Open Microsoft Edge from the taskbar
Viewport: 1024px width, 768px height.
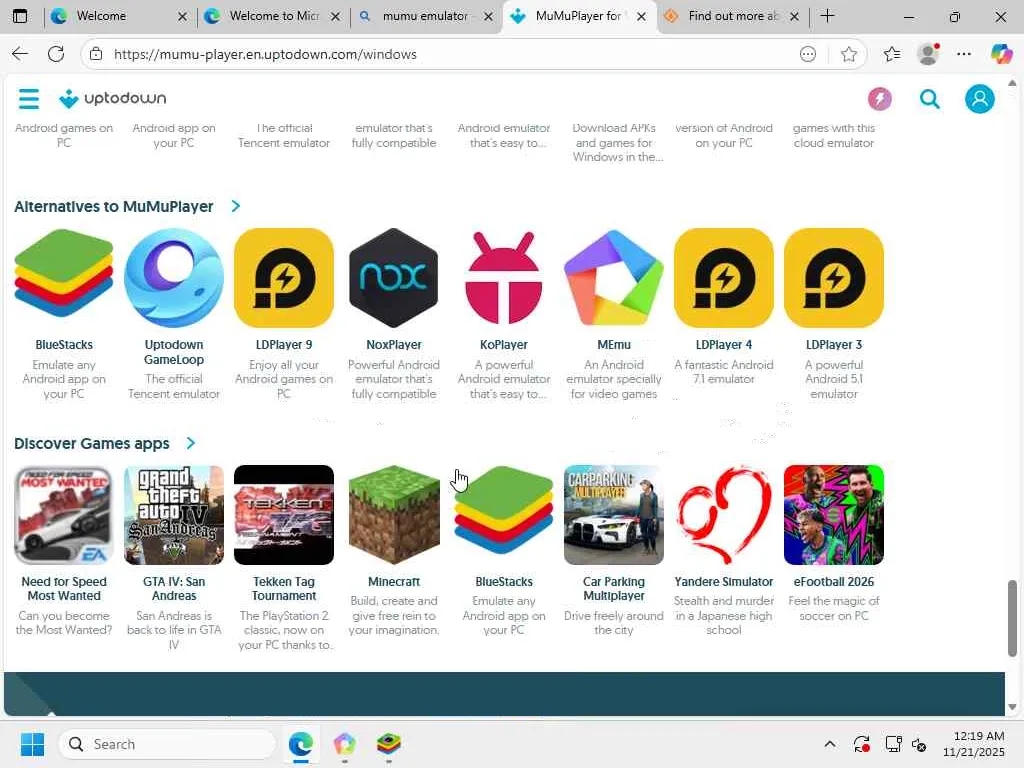(x=300, y=744)
